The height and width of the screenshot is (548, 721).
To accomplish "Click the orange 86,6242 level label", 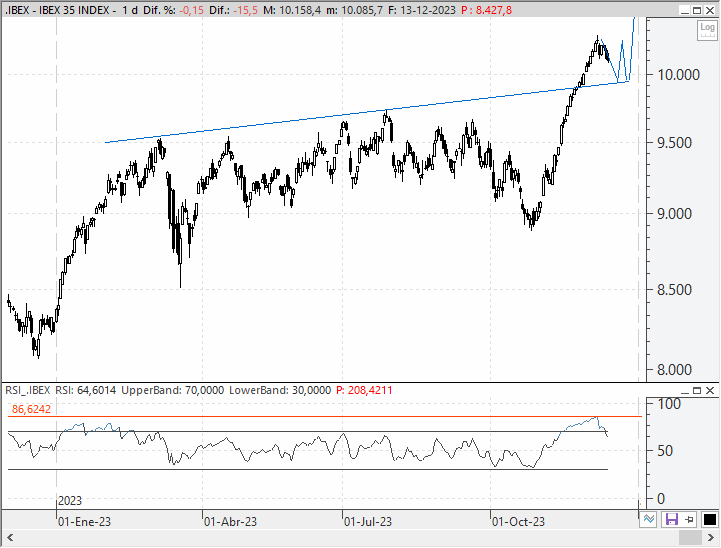I will tap(31, 409).
